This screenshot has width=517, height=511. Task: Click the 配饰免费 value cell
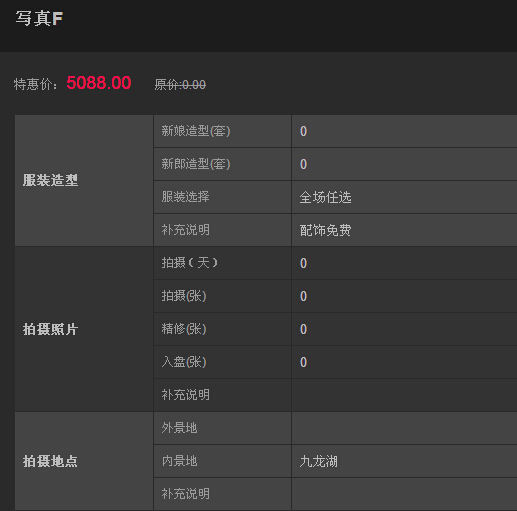405,230
